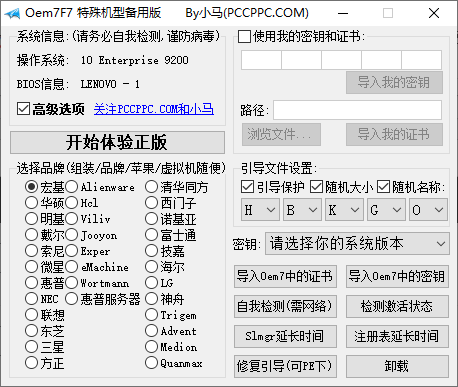The height and width of the screenshot is (387, 458).
Task: Pick the LG radio button
Action: click(x=151, y=283)
